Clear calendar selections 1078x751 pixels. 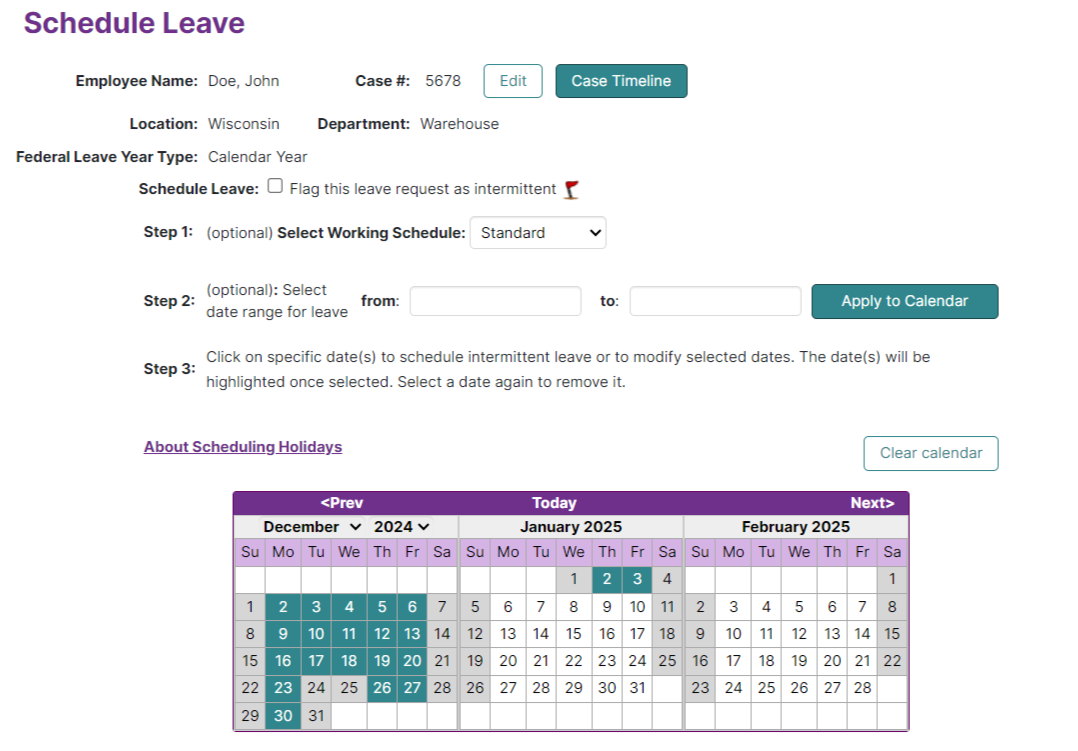click(x=931, y=453)
